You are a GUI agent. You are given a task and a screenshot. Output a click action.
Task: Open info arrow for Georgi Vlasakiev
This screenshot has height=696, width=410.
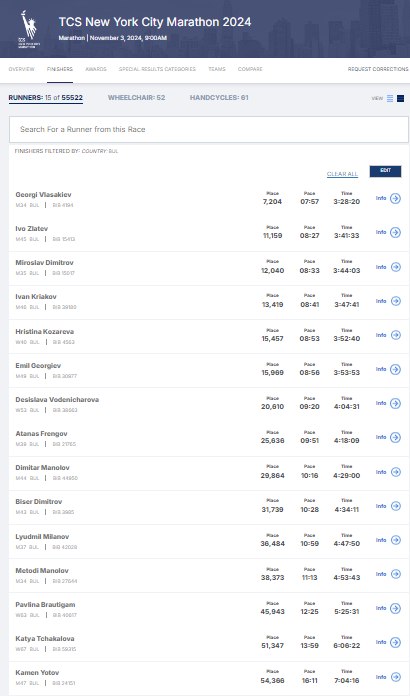coord(395,198)
